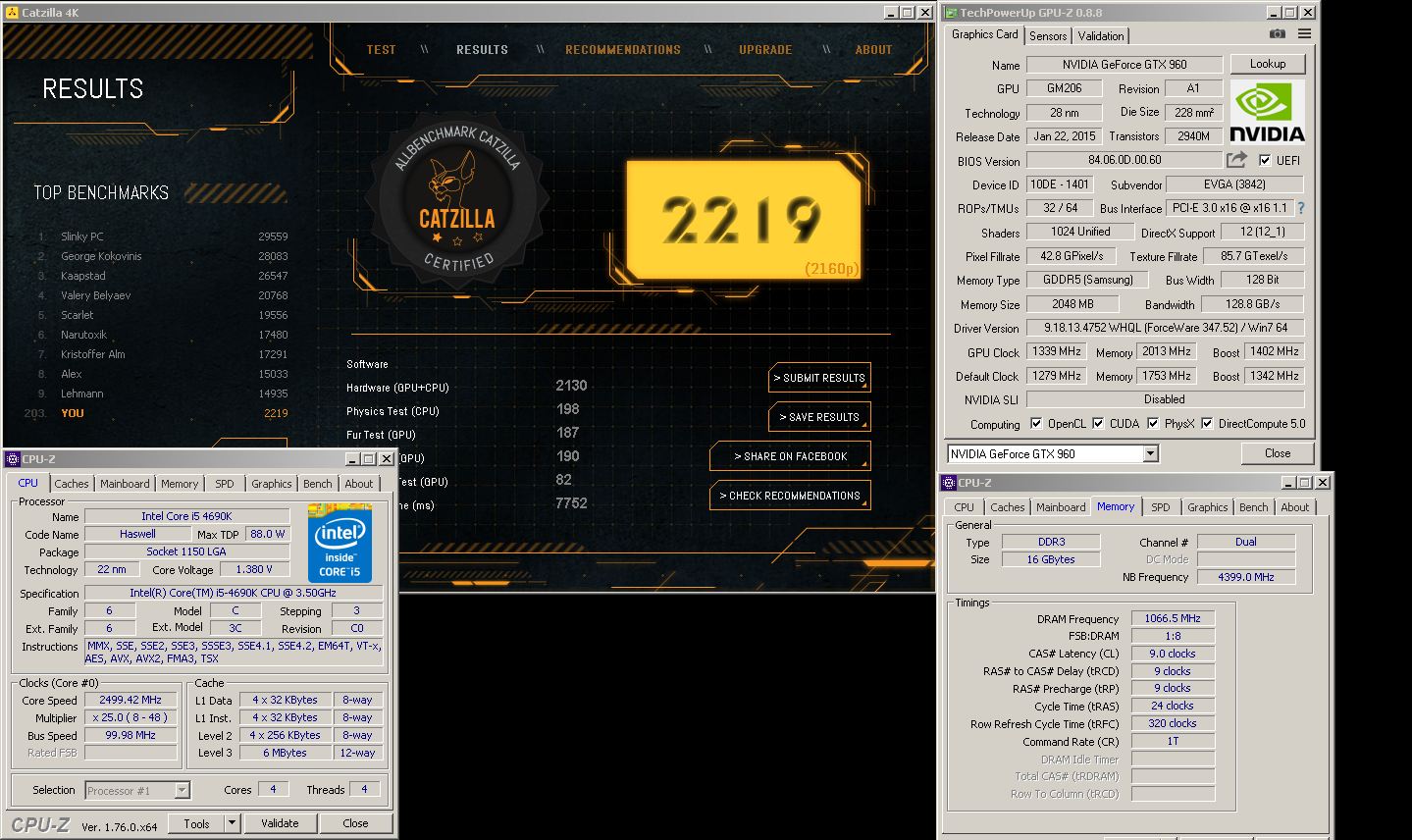This screenshot has height=840, width=1412.
Task: Click the memory CPU-Z window title icon
Action: (x=949, y=483)
